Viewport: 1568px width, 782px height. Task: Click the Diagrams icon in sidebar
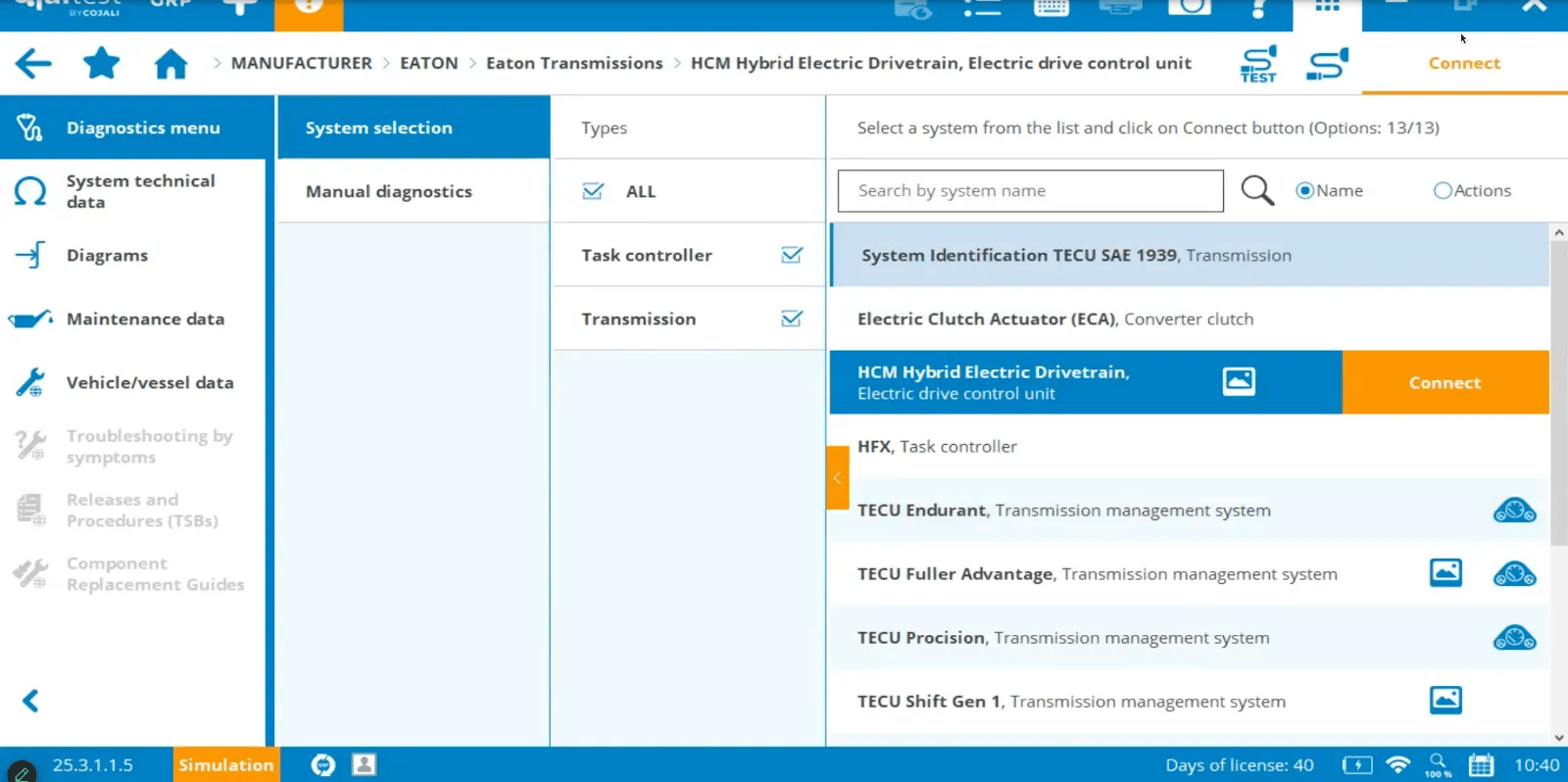click(x=30, y=255)
